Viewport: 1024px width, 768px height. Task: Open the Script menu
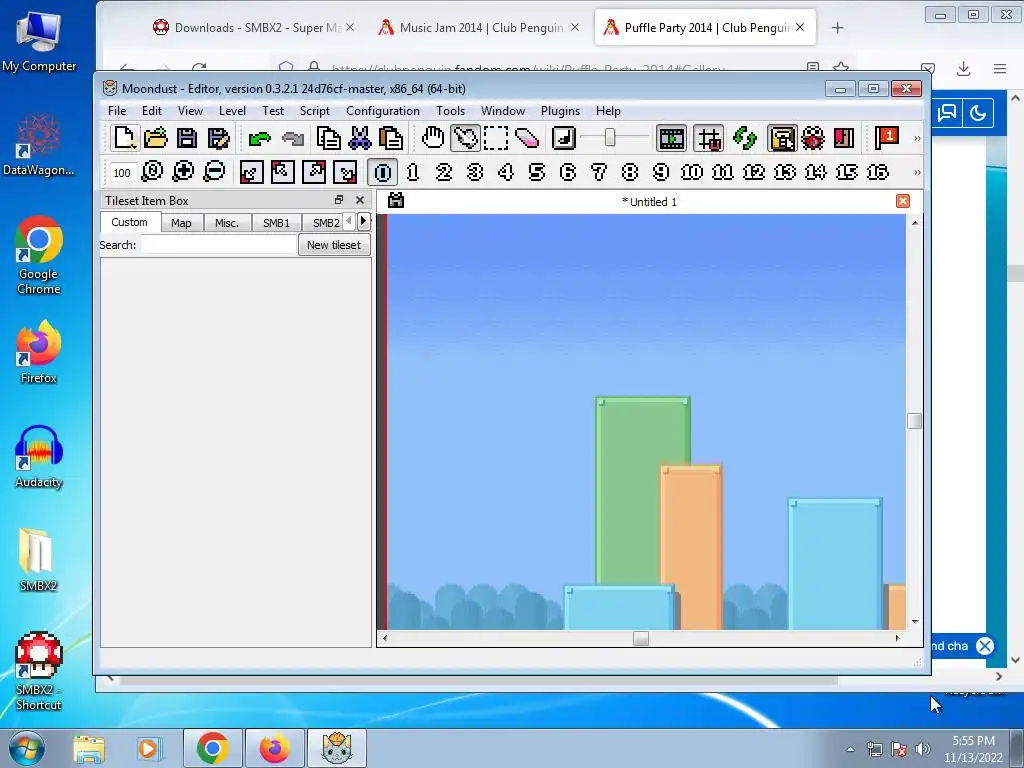pos(315,111)
